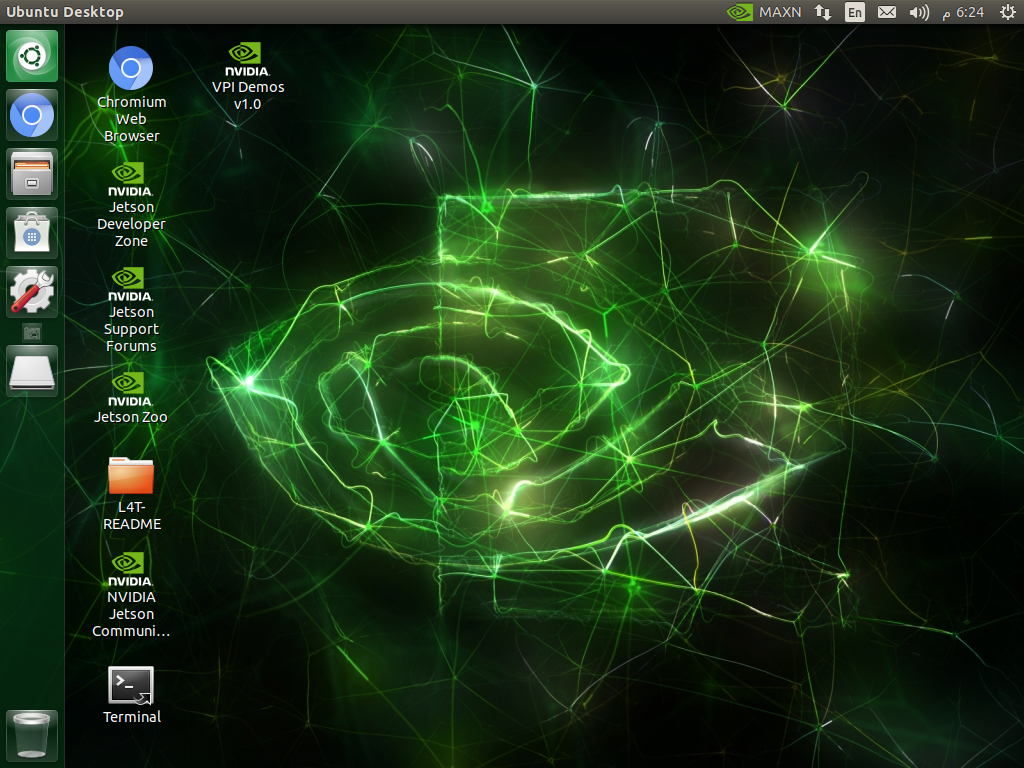Open the En keyboard input menu

click(x=854, y=12)
